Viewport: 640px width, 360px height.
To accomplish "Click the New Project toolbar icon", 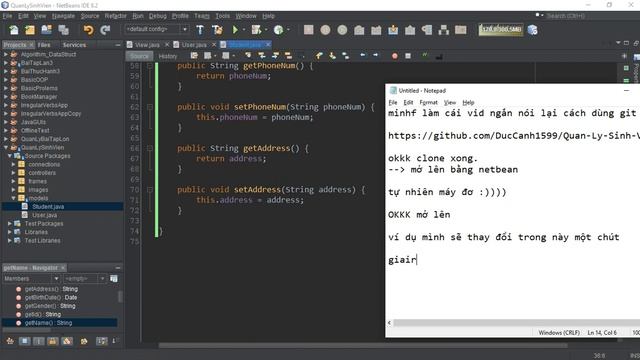I will pos(30,30).
